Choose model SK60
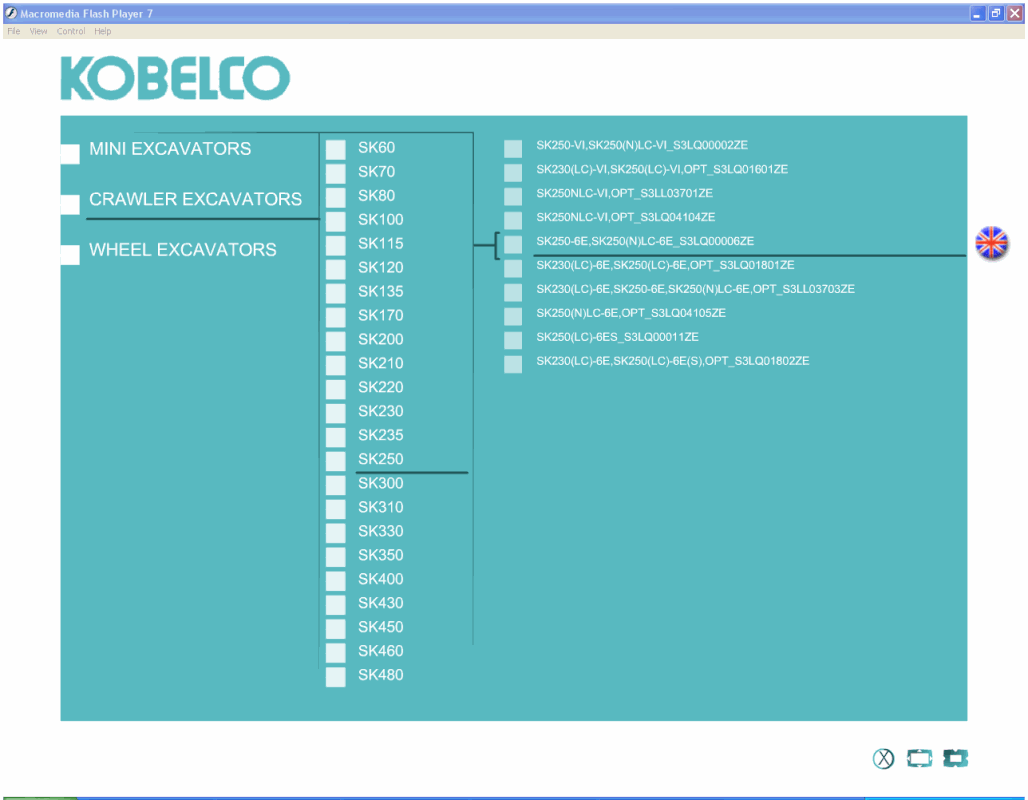This screenshot has height=800, width=1028. (376, 148)
